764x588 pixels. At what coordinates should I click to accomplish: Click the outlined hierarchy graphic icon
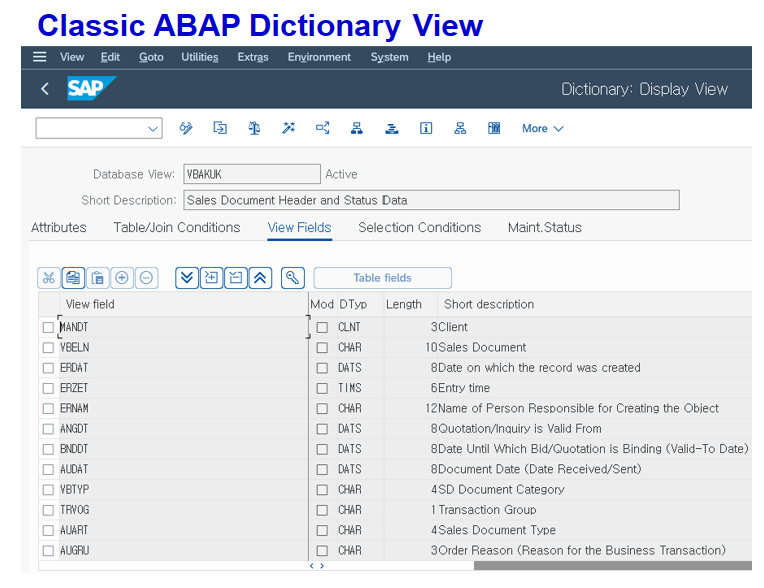[x=460, y=129]
